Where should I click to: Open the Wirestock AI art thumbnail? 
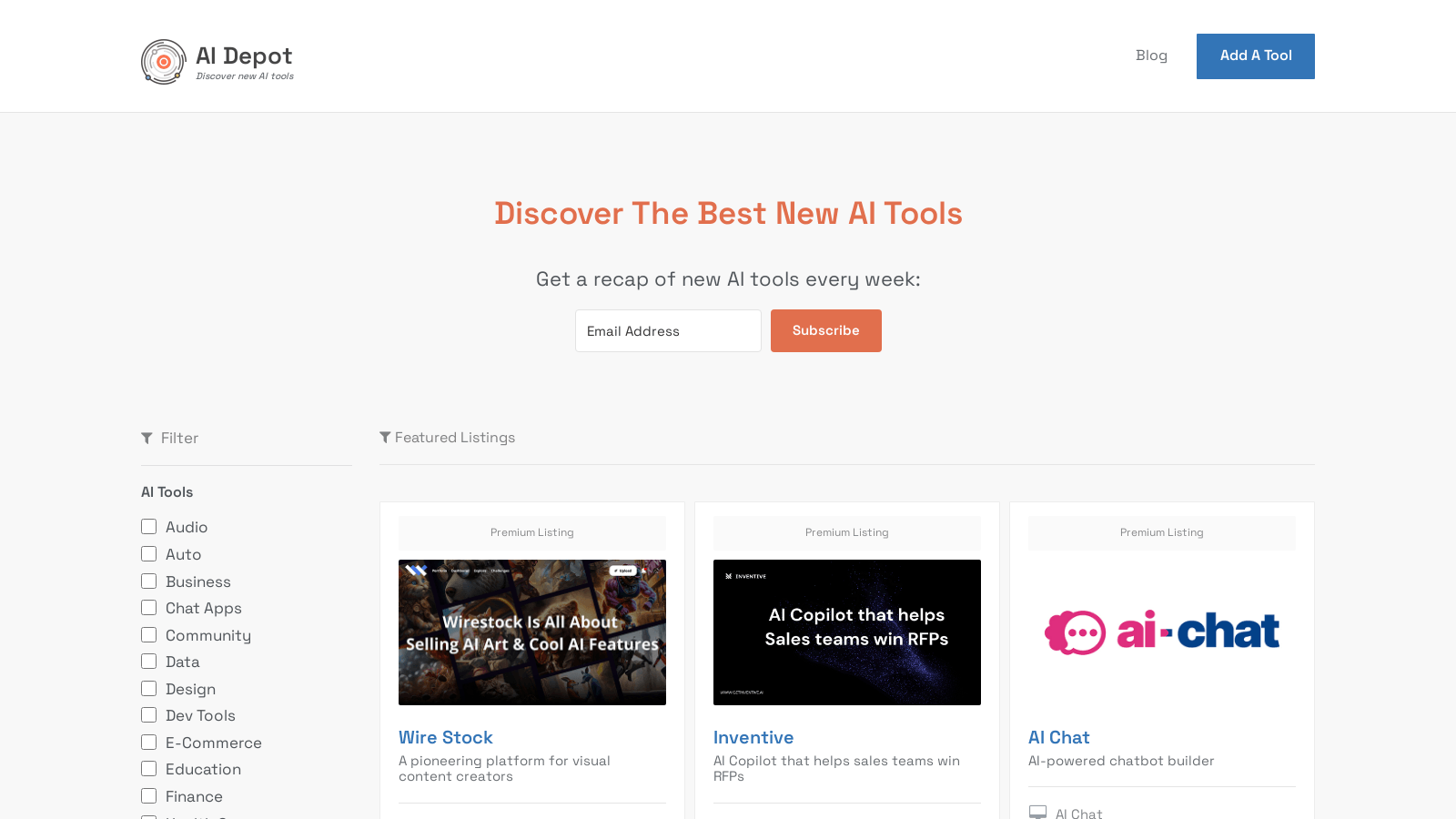pos(532,632)
